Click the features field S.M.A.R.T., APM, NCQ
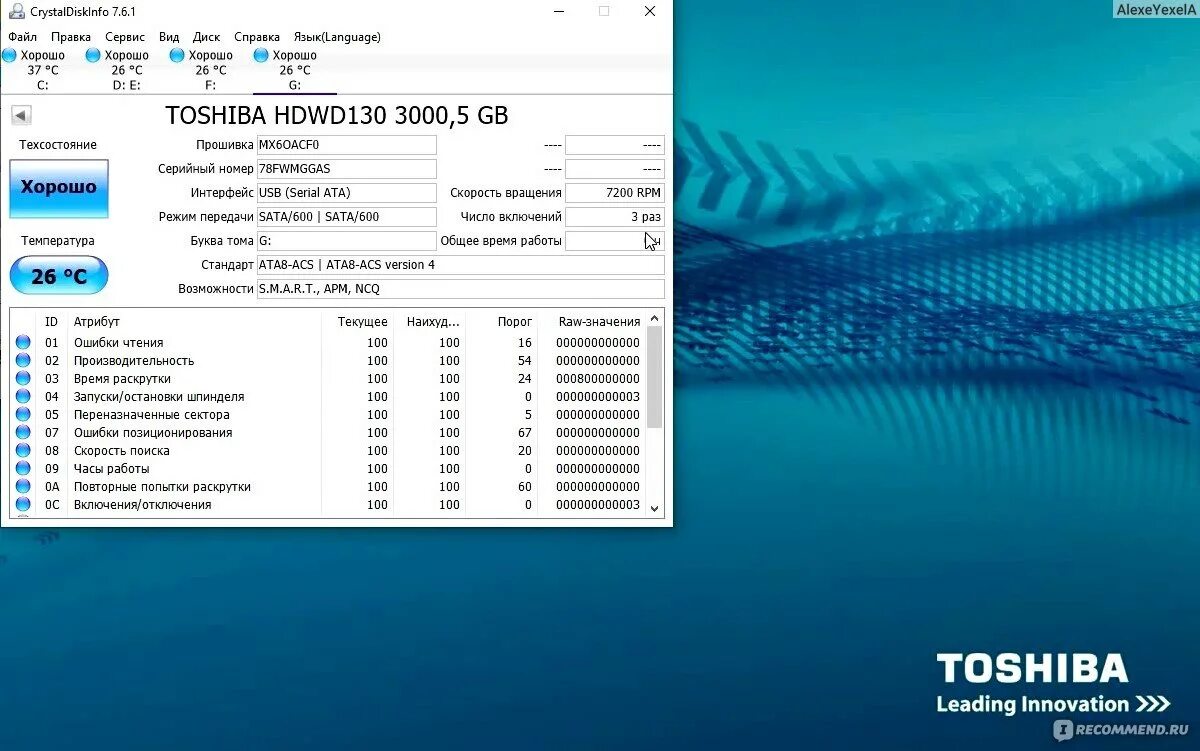Screen dimensions: 1200x751 460,289
